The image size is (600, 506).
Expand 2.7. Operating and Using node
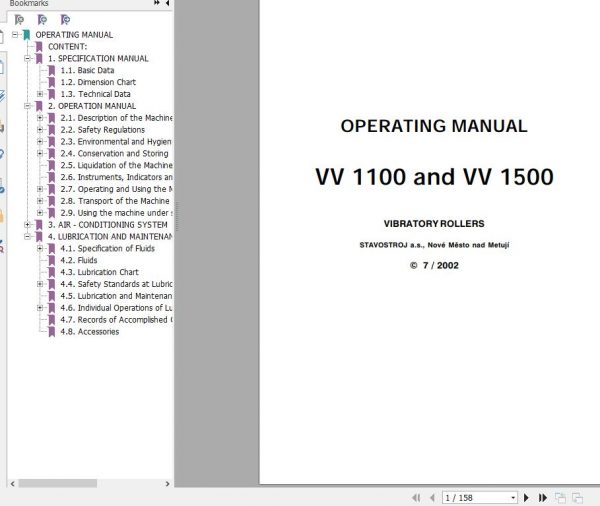pyautogui.click(x=40, y=189)
